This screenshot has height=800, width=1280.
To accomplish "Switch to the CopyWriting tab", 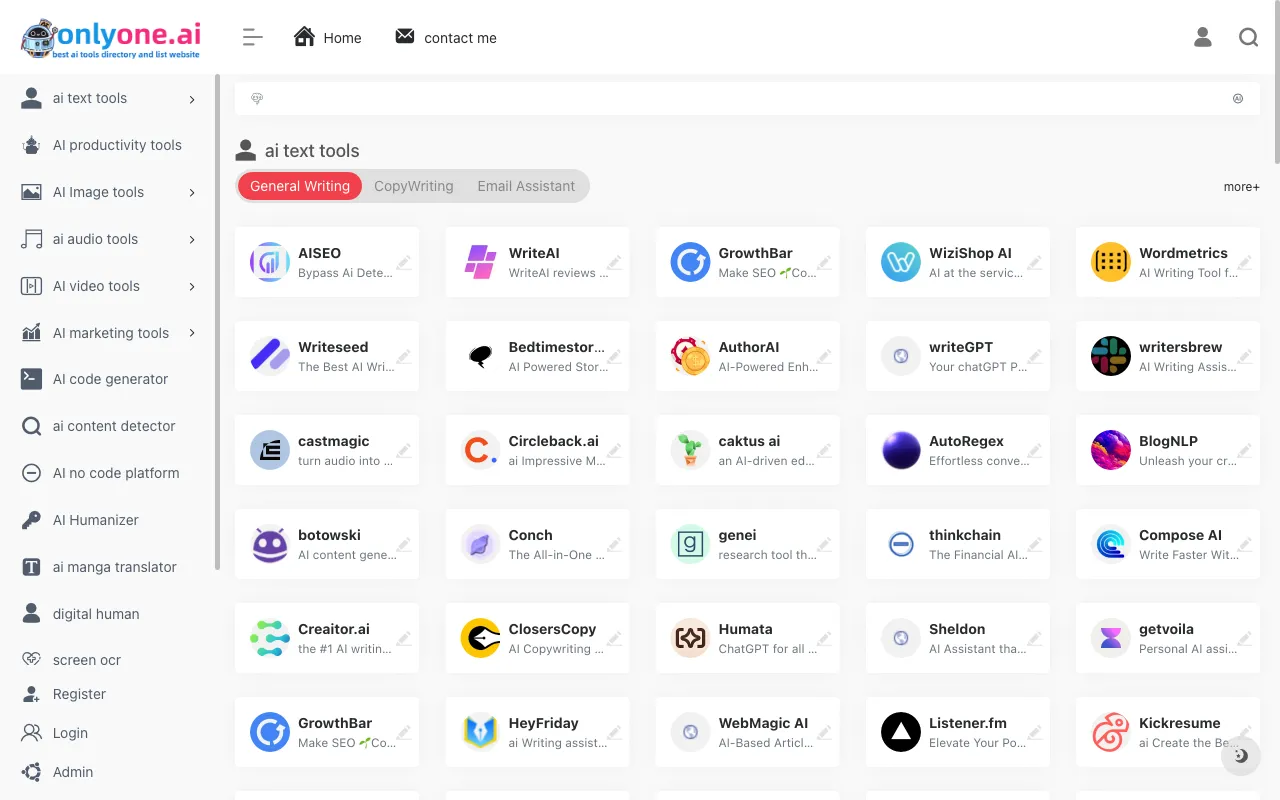I will pos(413,186).
